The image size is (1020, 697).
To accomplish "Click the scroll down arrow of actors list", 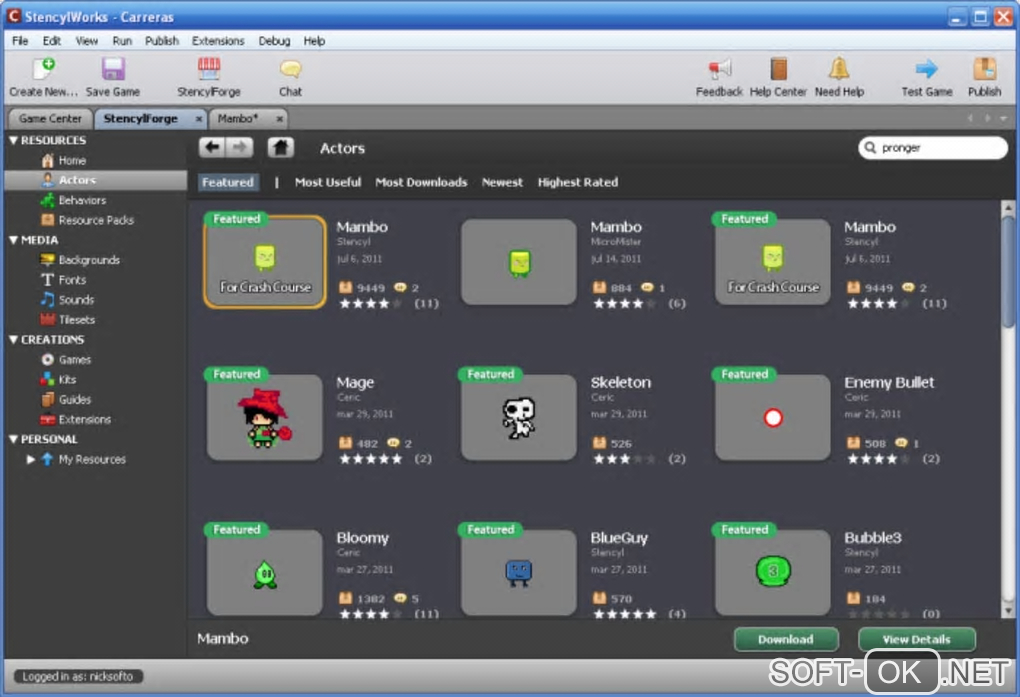I will point(1008,611).
